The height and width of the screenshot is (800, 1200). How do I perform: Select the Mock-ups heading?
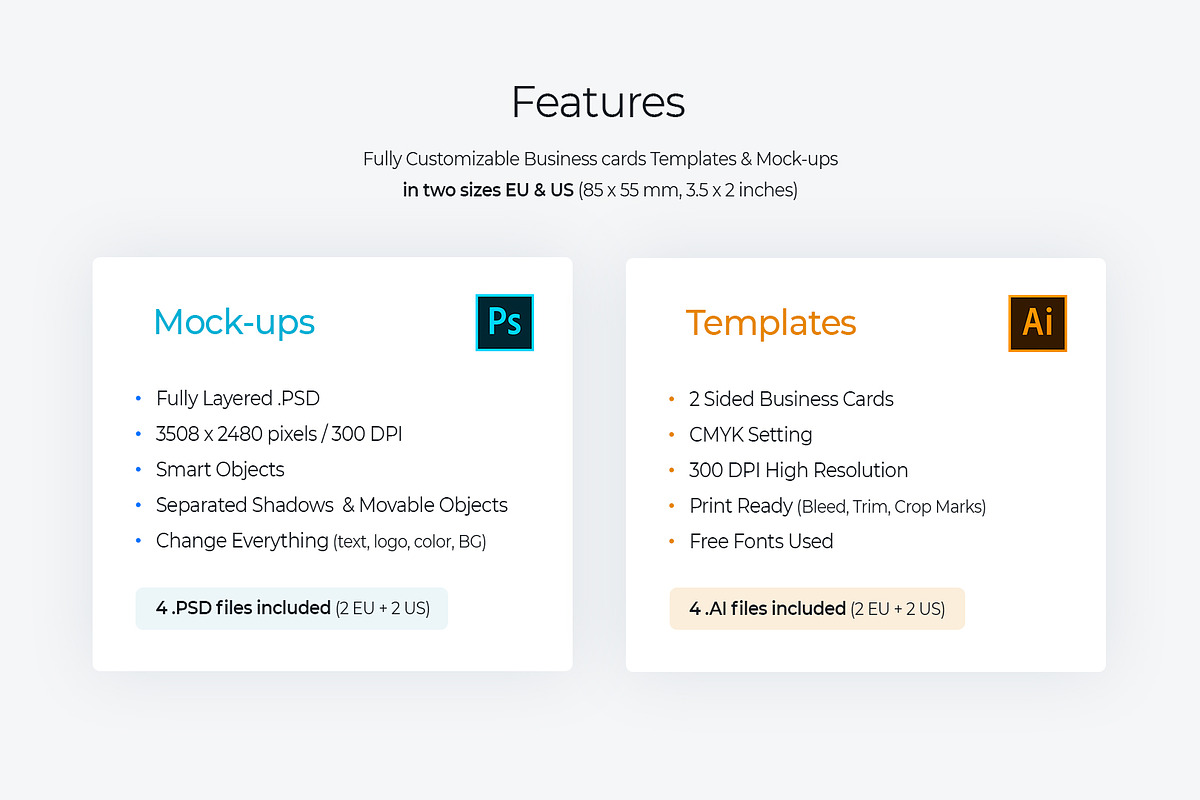click(234, 322)
